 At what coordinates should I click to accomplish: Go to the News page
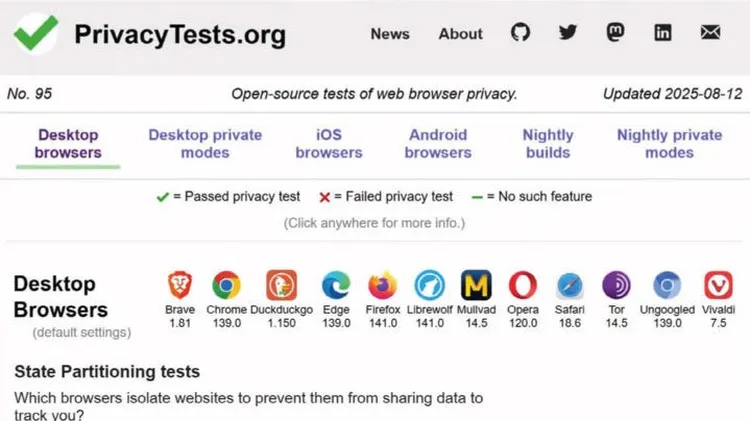coord(390,34)
